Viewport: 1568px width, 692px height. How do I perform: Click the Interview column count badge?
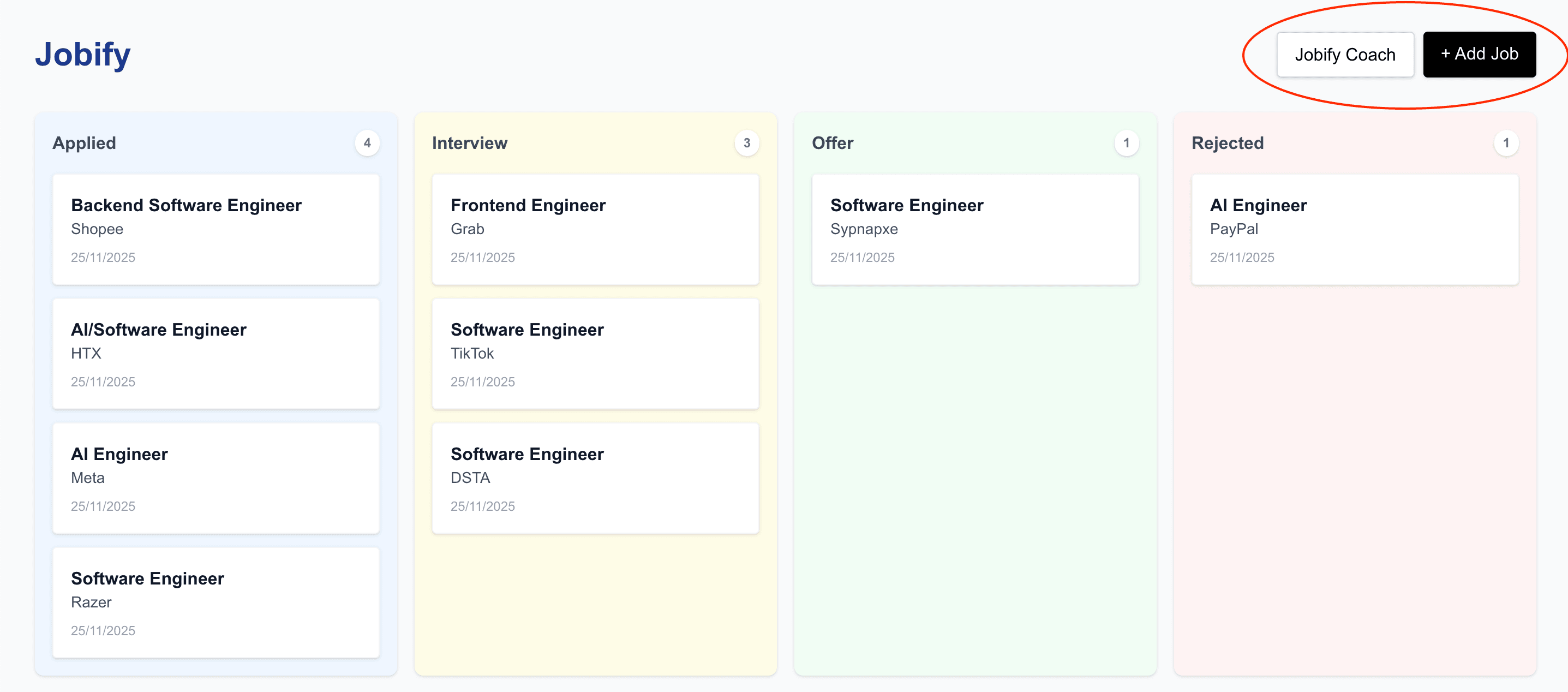pyautogui.click(x=747, y=142)
